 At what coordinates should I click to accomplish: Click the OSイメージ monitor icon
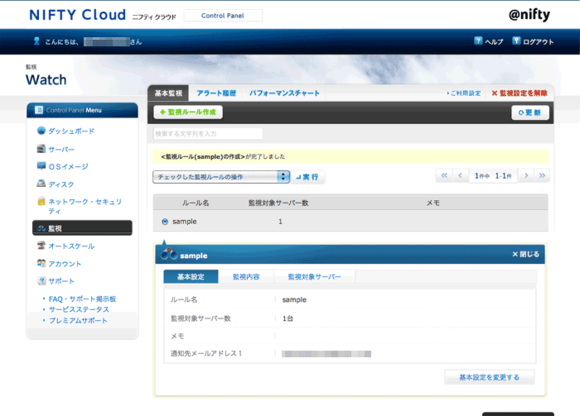[41, 166]
